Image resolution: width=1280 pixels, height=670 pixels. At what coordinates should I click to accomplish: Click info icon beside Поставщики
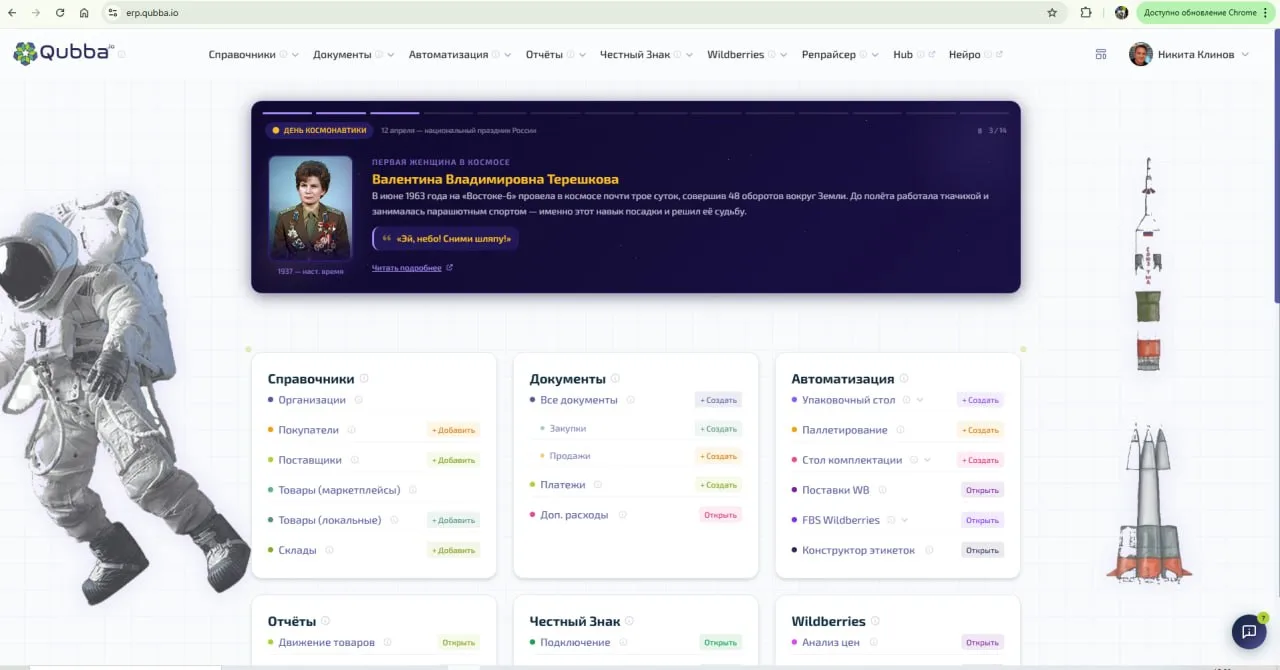[355, 460]
